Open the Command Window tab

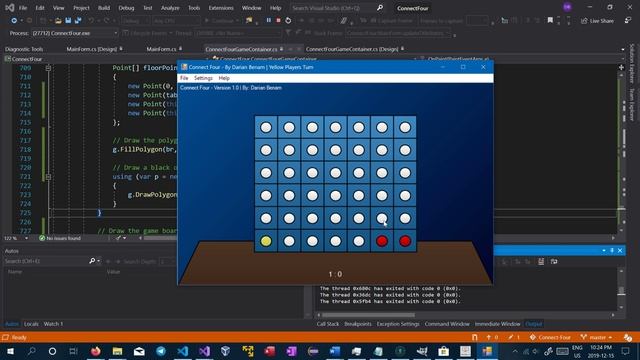(447, 324)
